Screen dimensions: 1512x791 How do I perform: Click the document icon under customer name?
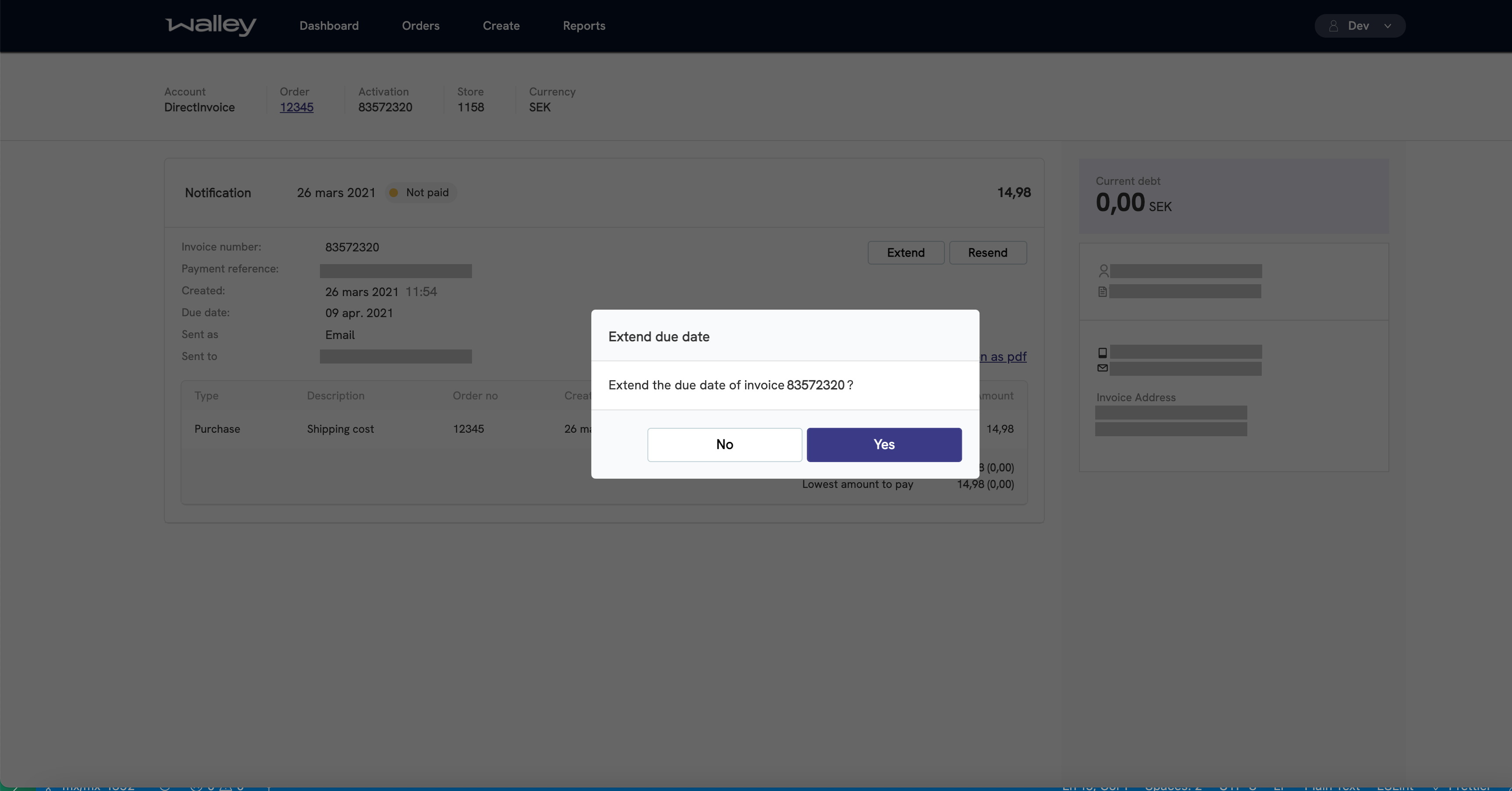point(1102,292)
